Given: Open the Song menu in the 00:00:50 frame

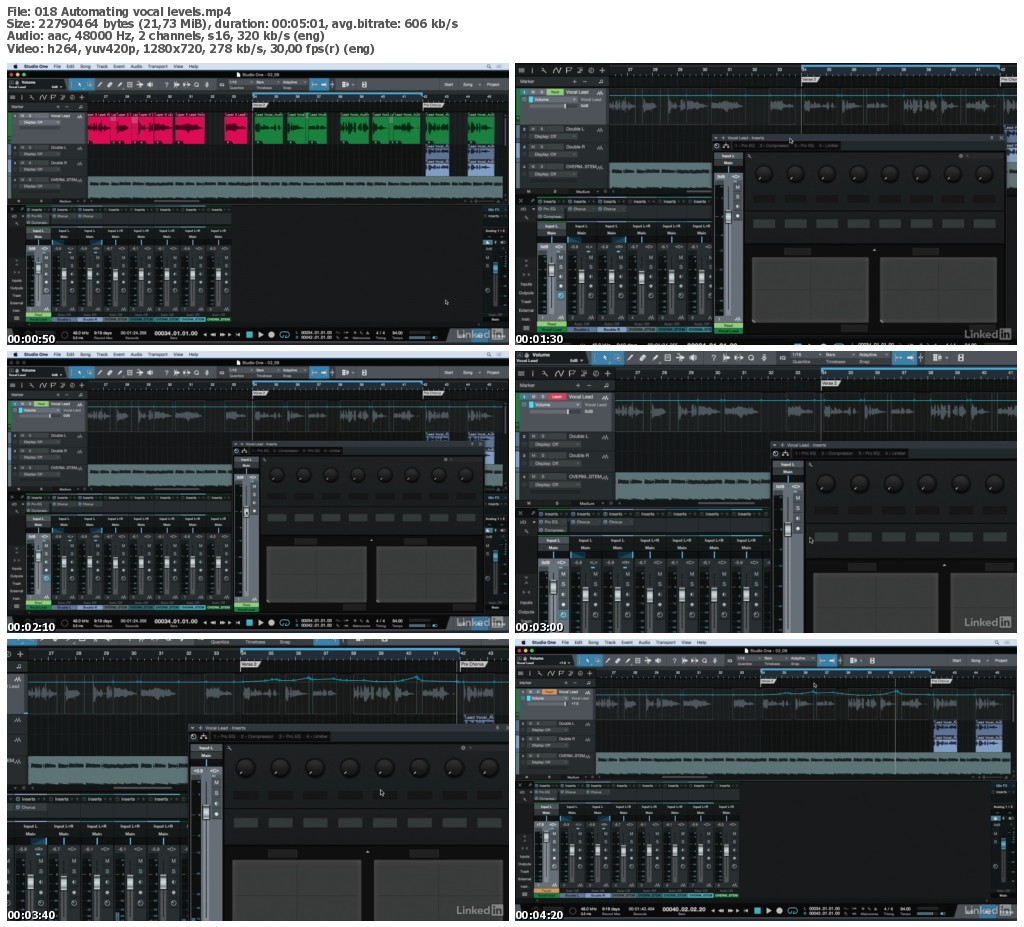Looking at the screenshot, I should coord(86,66).
